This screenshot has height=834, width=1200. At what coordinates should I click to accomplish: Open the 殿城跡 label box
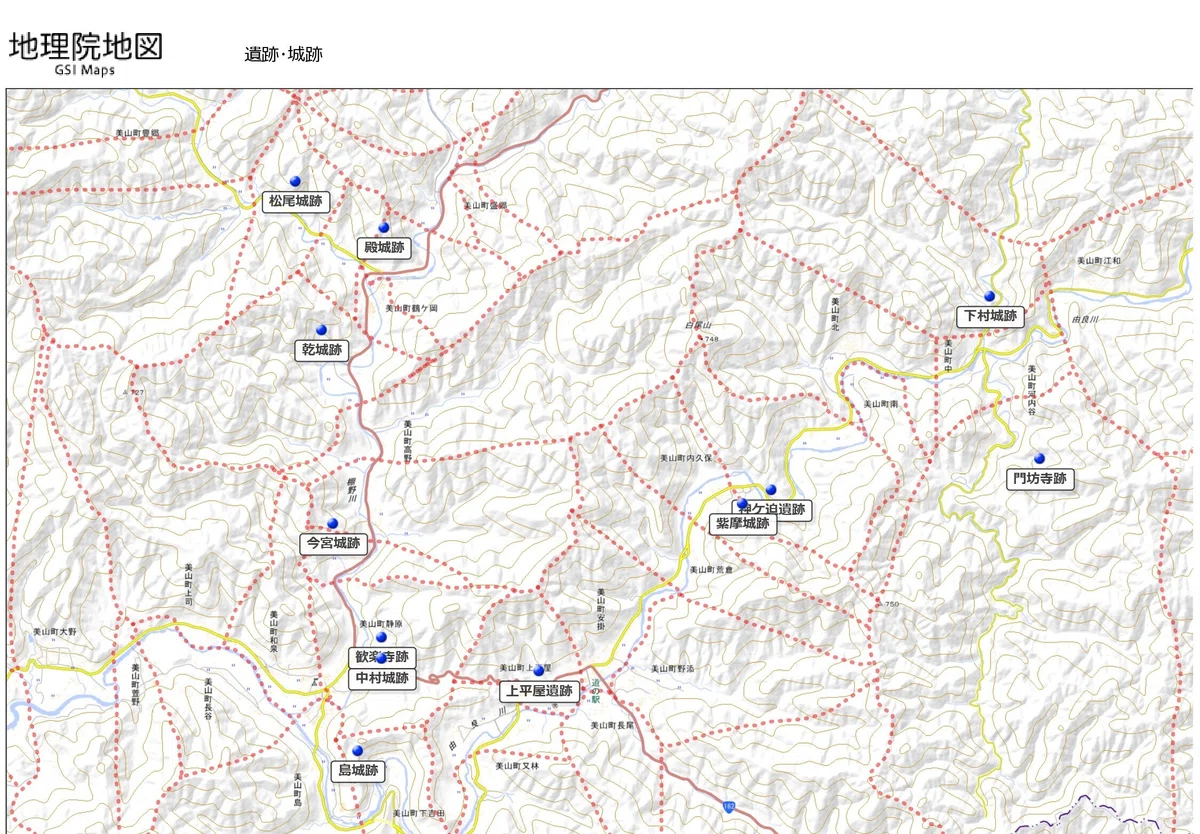click(384, 247)
